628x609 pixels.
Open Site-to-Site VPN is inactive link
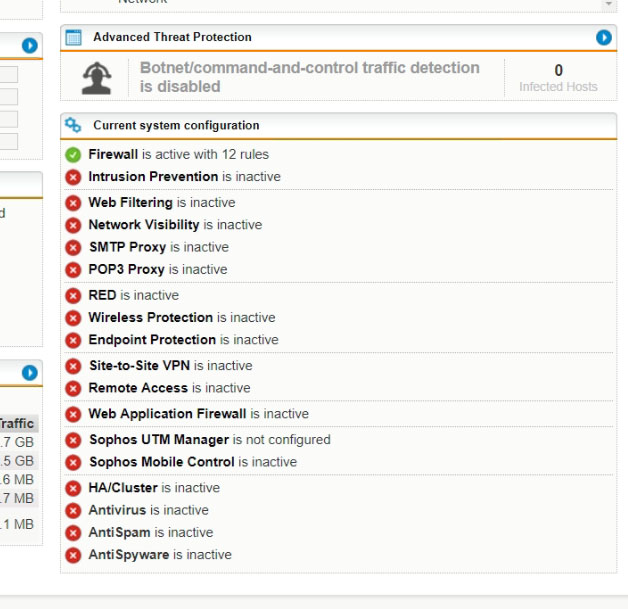tap(171, 366)
